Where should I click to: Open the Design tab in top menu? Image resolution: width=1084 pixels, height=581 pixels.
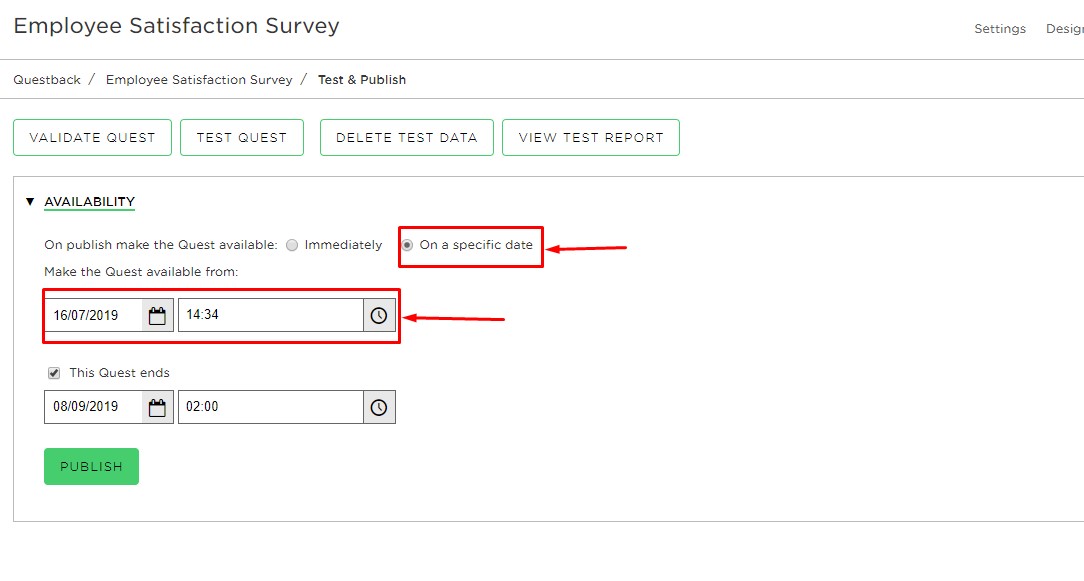pos(1065,28)
